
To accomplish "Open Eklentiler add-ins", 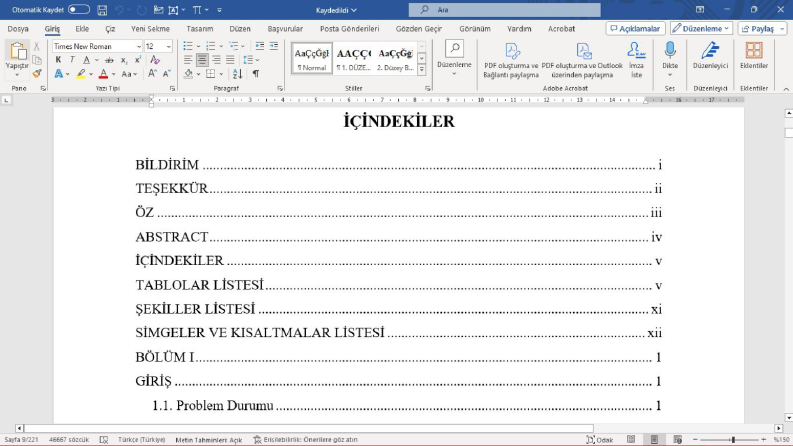I will click(754, 55).
